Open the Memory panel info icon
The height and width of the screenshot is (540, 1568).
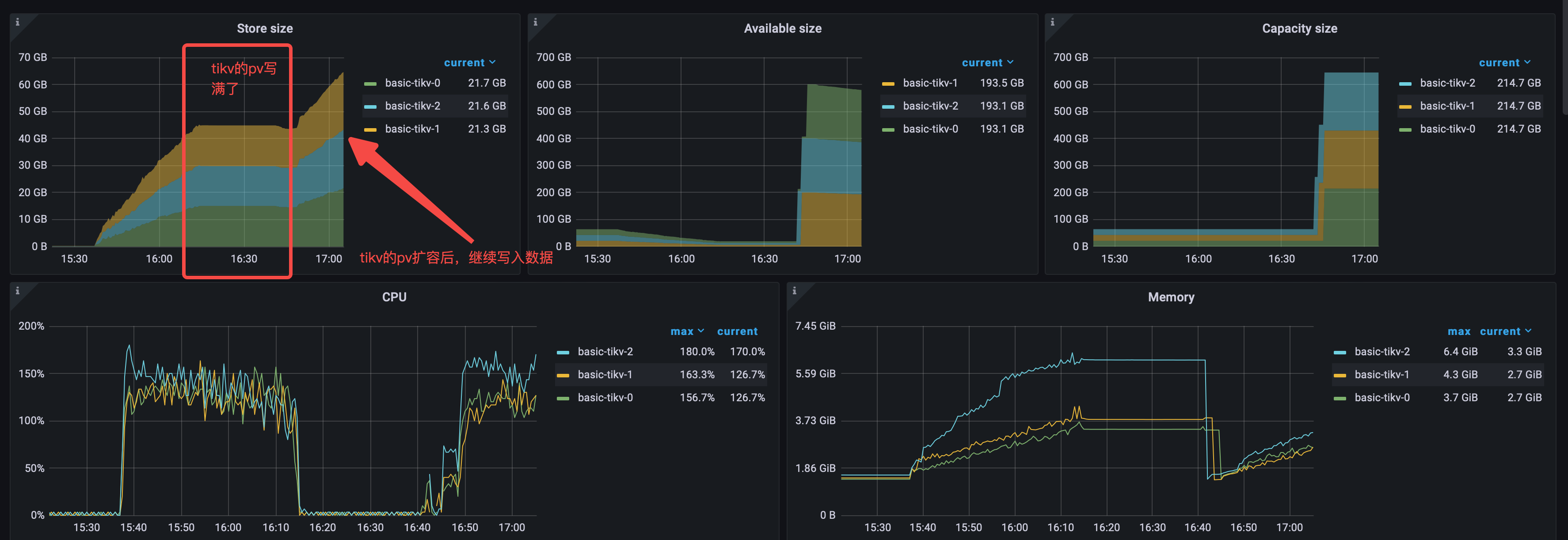pyautogui.click(x=794, y=290)
